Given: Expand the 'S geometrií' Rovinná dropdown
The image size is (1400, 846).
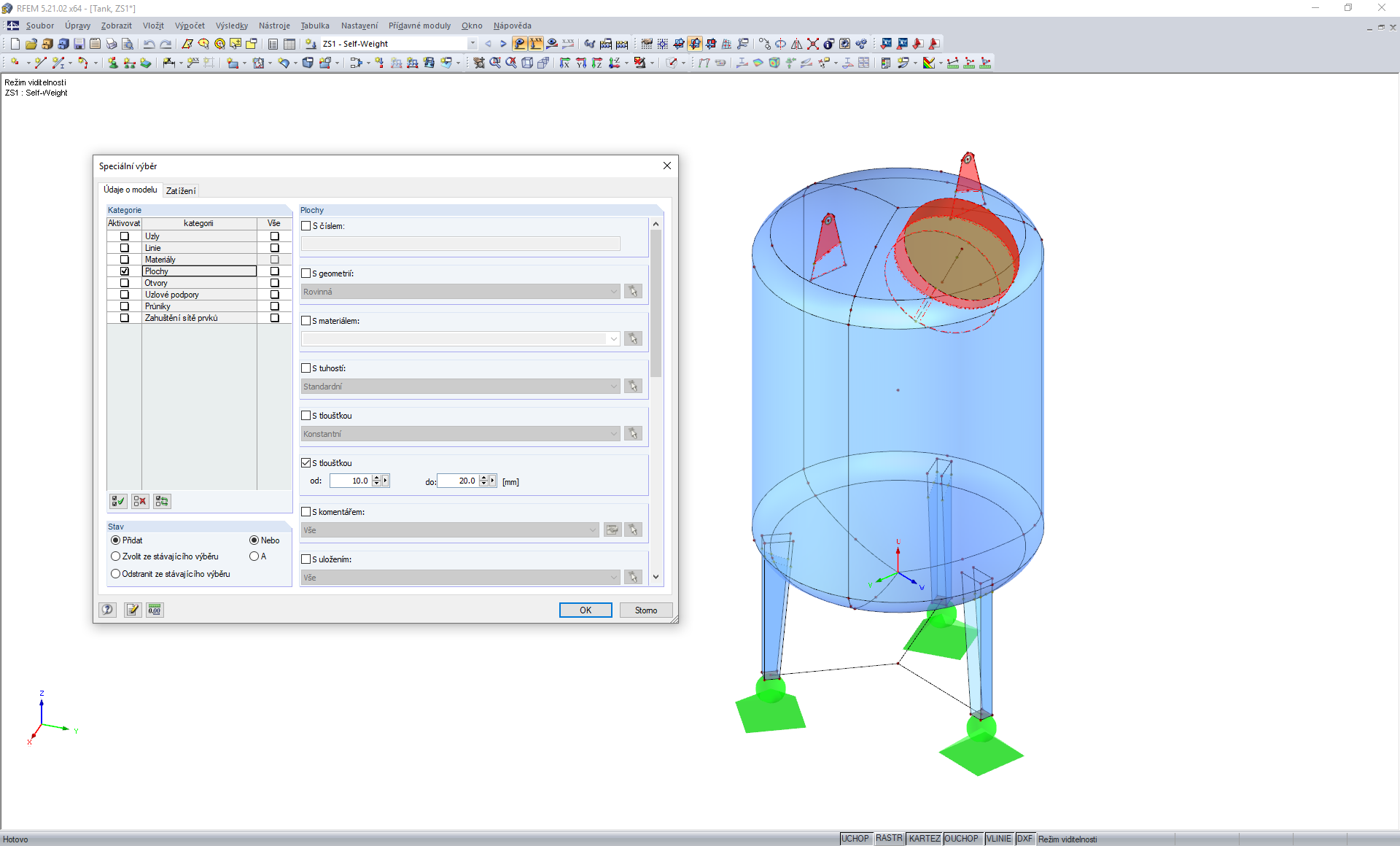Looking at the screenshot, I should (x=613, y=292).
